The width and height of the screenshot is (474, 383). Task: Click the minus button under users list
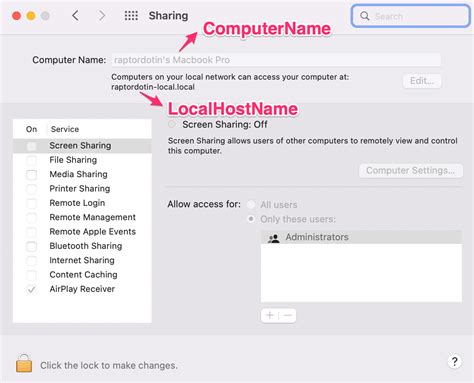[x=288, y=315]
